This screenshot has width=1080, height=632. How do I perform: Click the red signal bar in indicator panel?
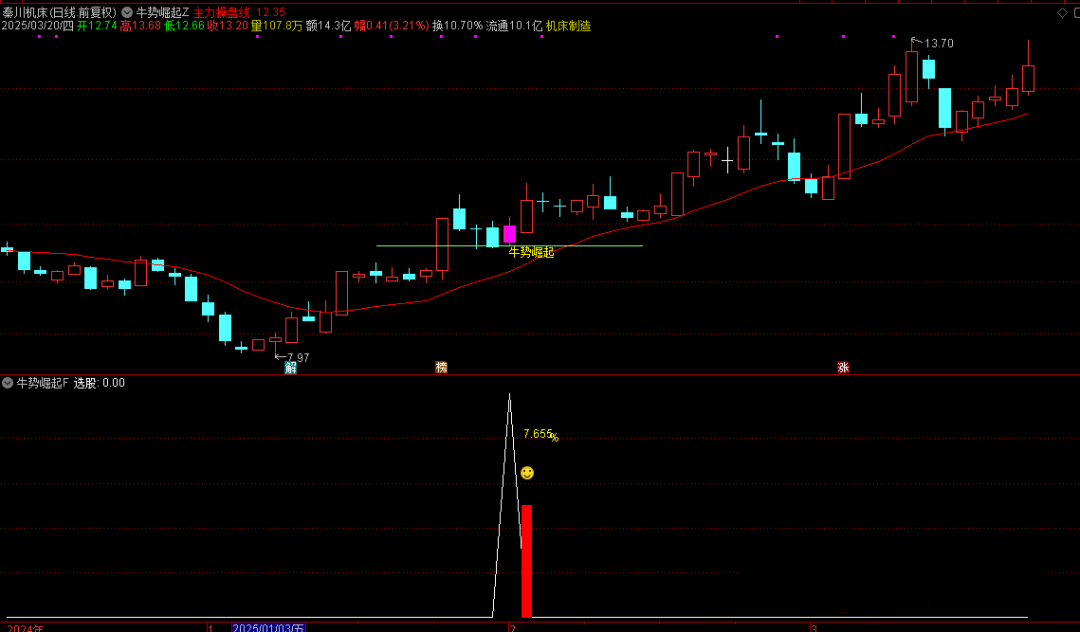(x=526, y=560)
